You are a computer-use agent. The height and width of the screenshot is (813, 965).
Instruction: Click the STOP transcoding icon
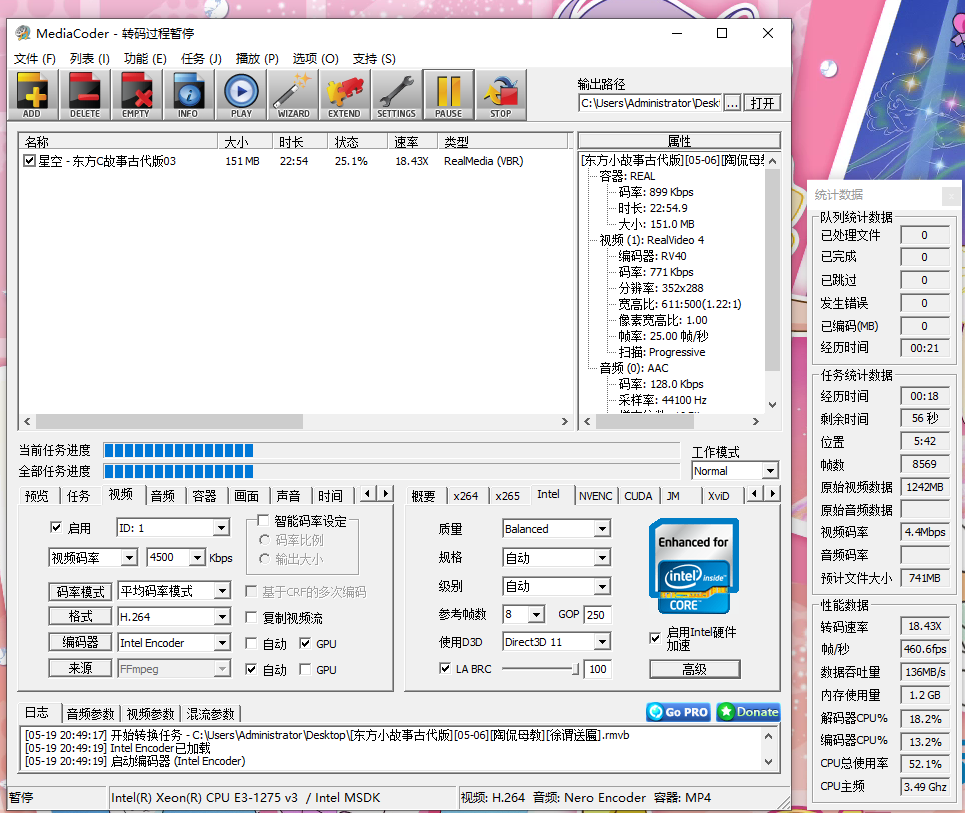(x=500, y=95)
